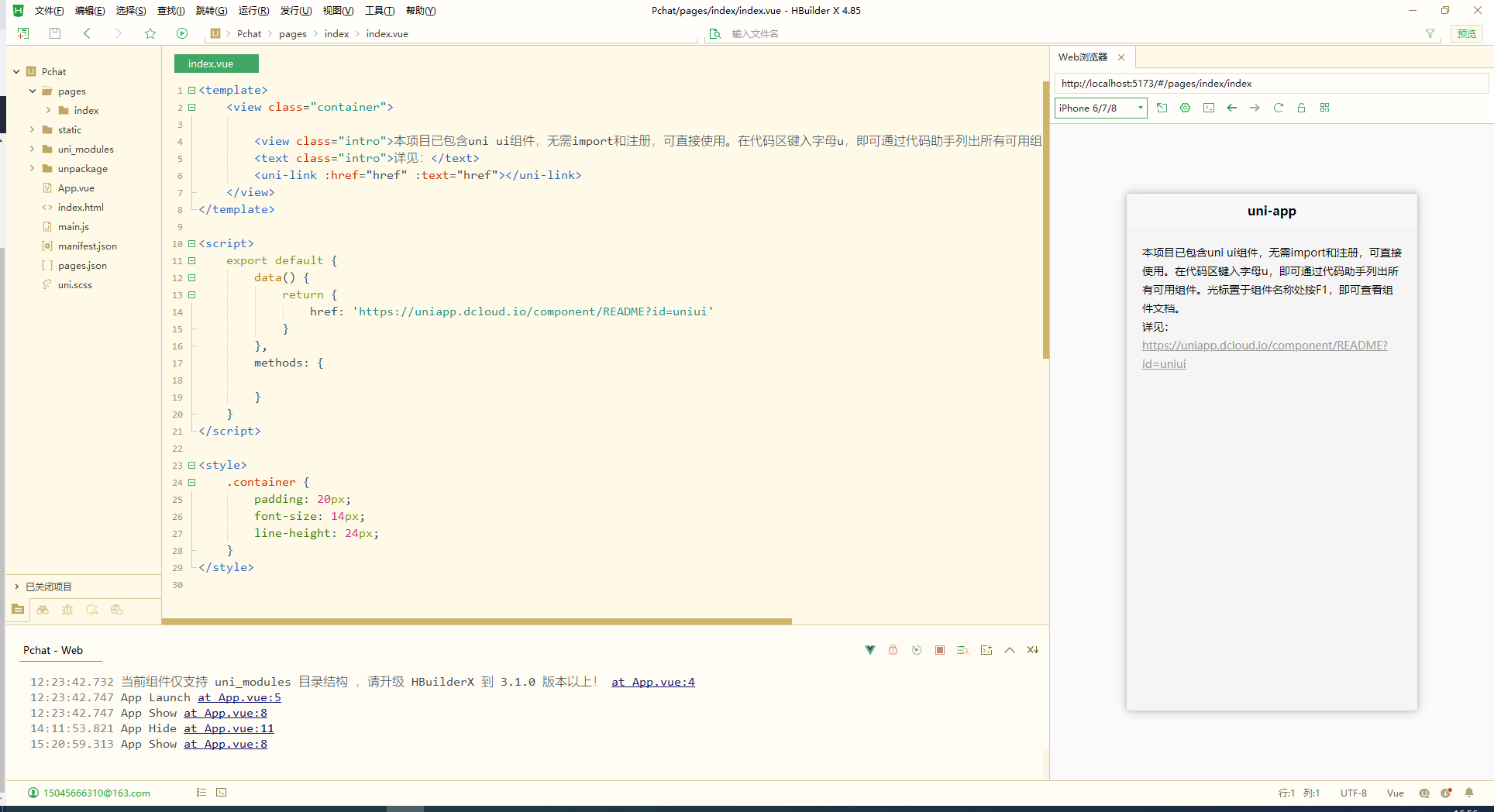Select the Pchat - Web console tab

(53, 650)
